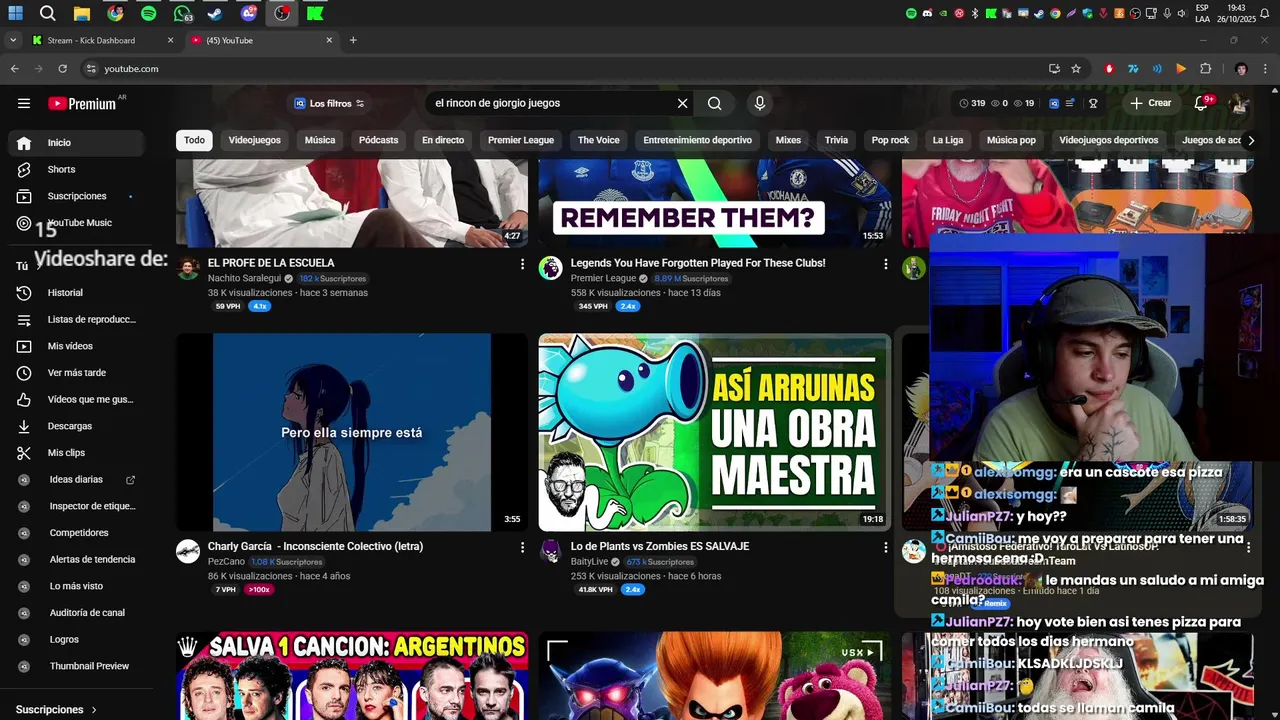Clear the search box with the X
The width and height of the screenshot is (1280, 720).
click(x=683, y=103)
